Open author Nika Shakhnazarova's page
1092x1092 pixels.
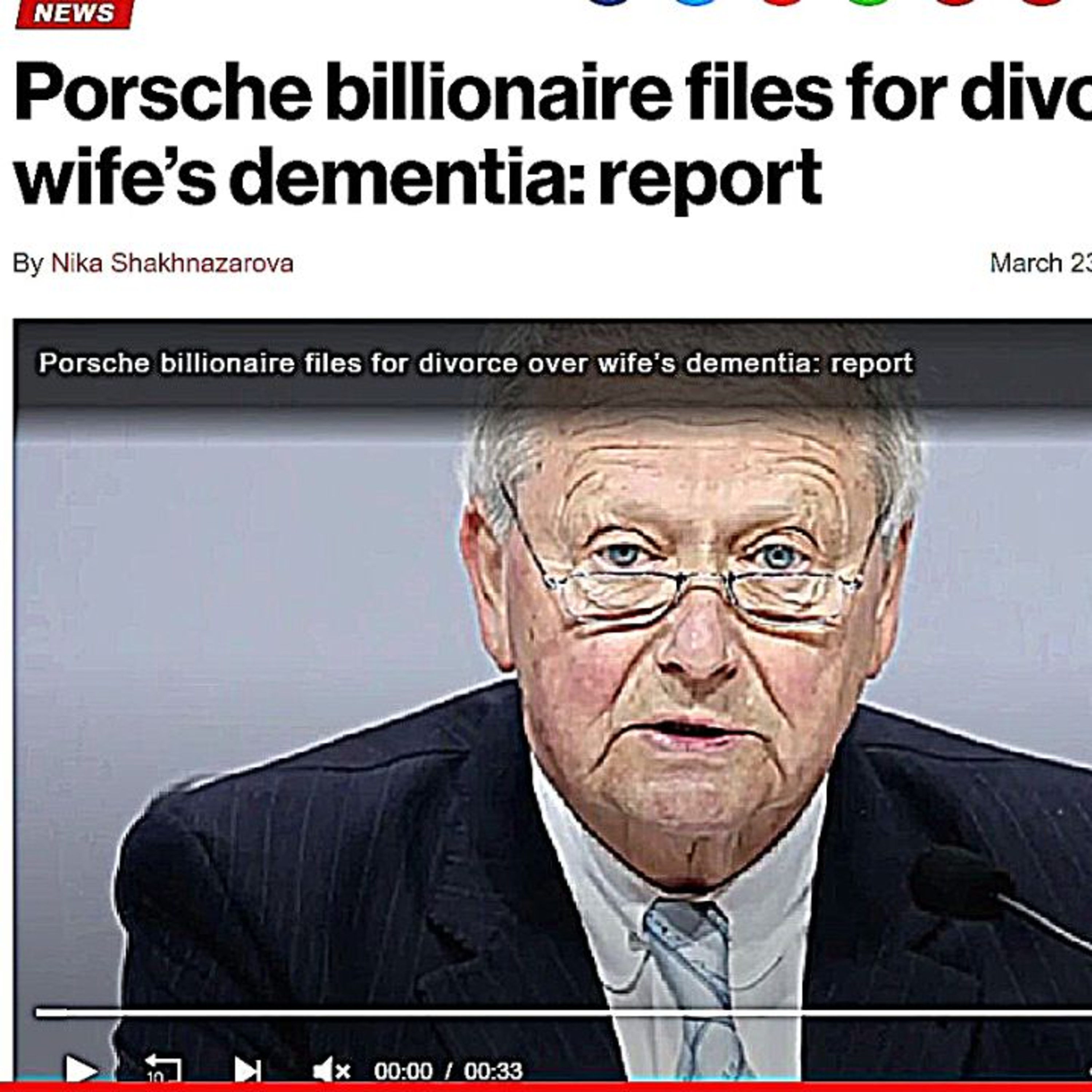pyautogui.click(x=173, y=264)
